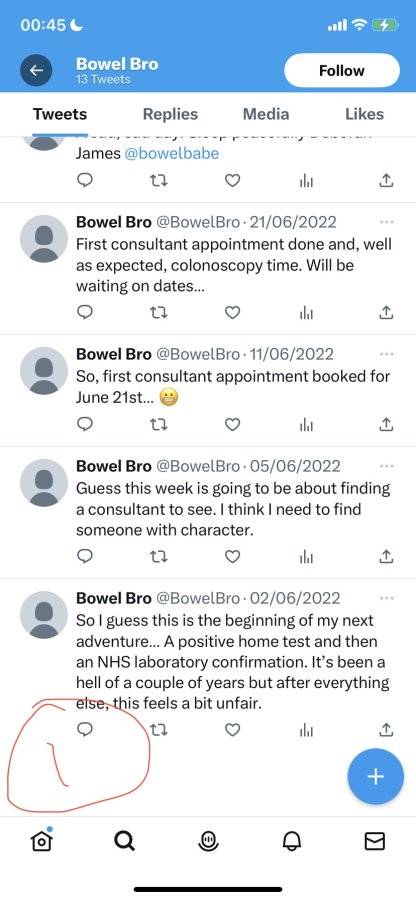View the Likes tab
The width and height of the screenshot is (416, 900).
(x=364, y=114)
